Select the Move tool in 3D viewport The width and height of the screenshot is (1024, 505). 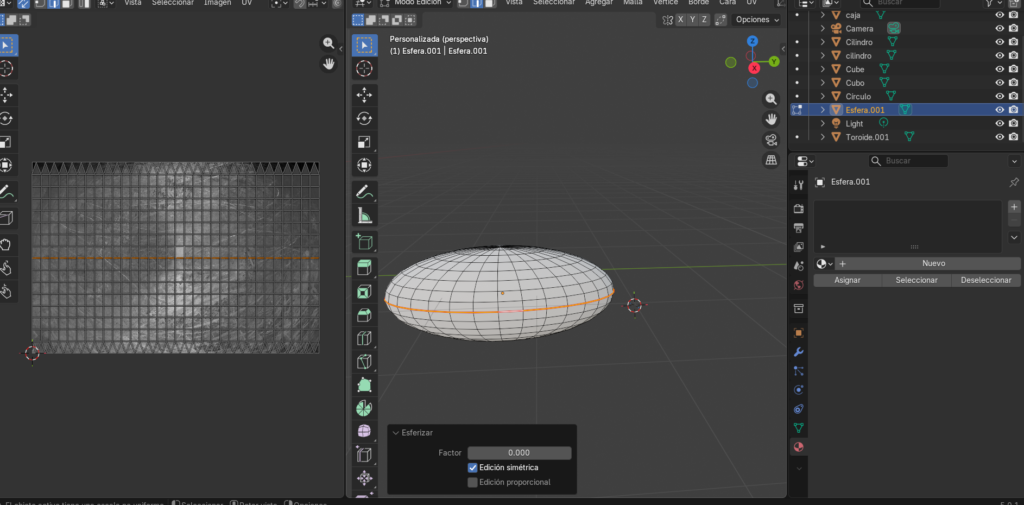364,94
